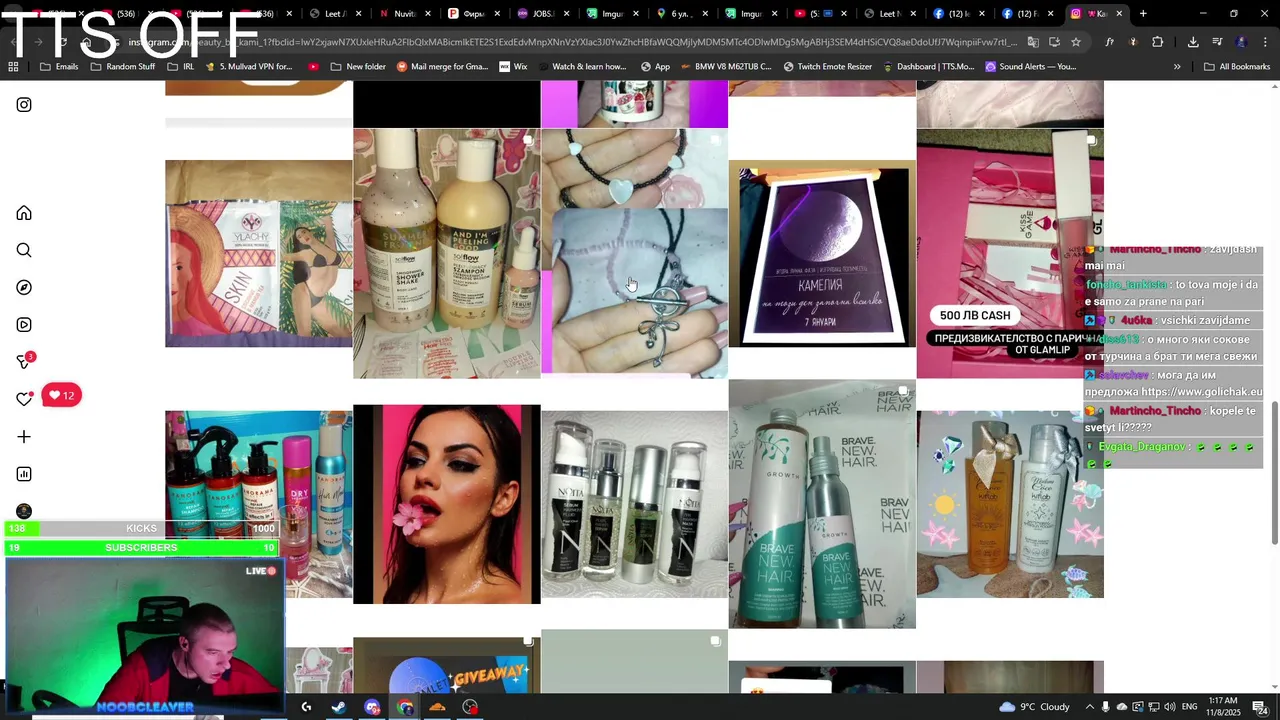Open the Brave New Hair bottles post
The height and width of the screenshot is (720, 1280).
[x=822, y=504]
